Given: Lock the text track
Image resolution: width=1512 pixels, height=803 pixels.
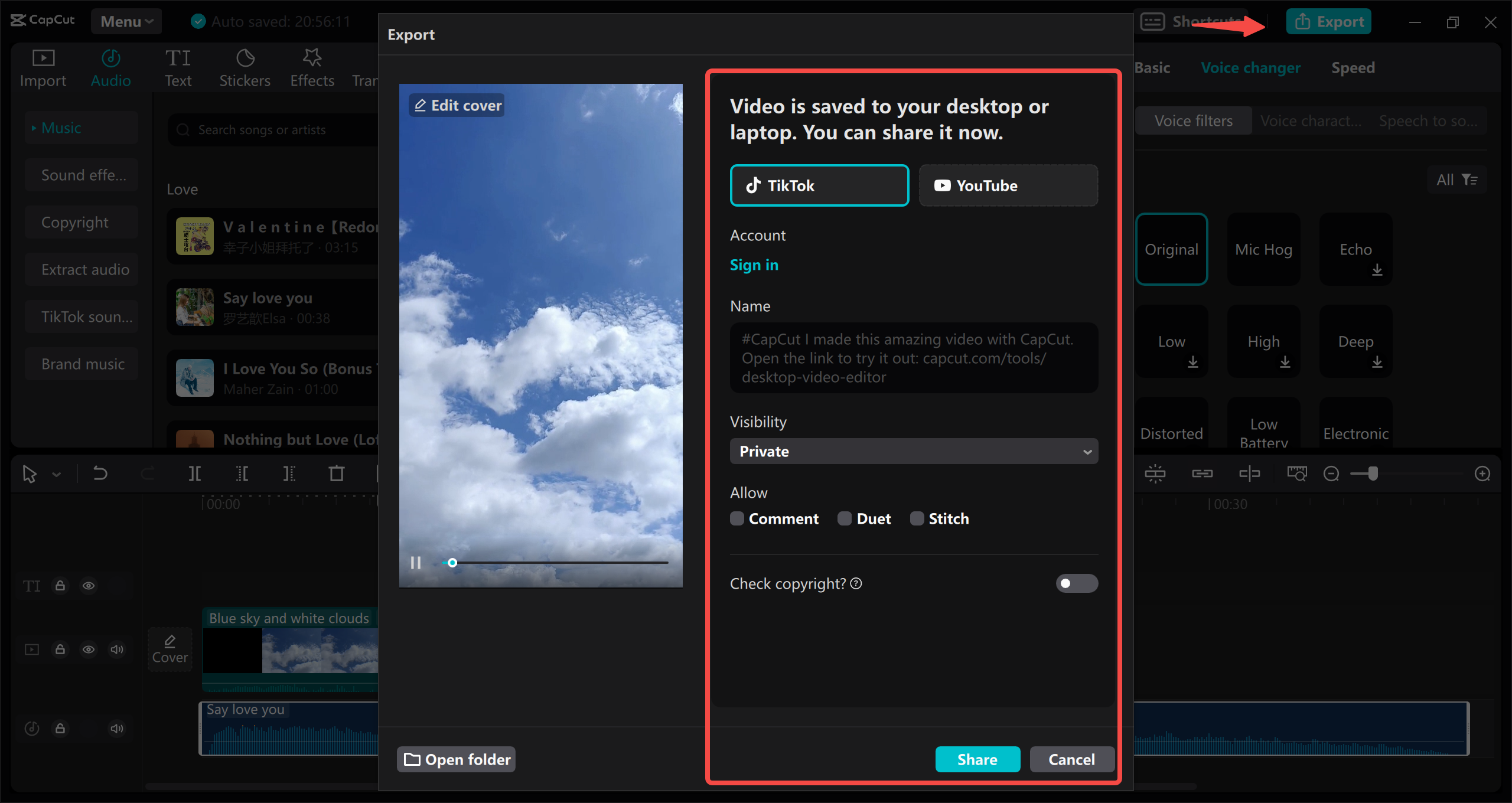Looking at the screenshot, I should pos(60,586).
